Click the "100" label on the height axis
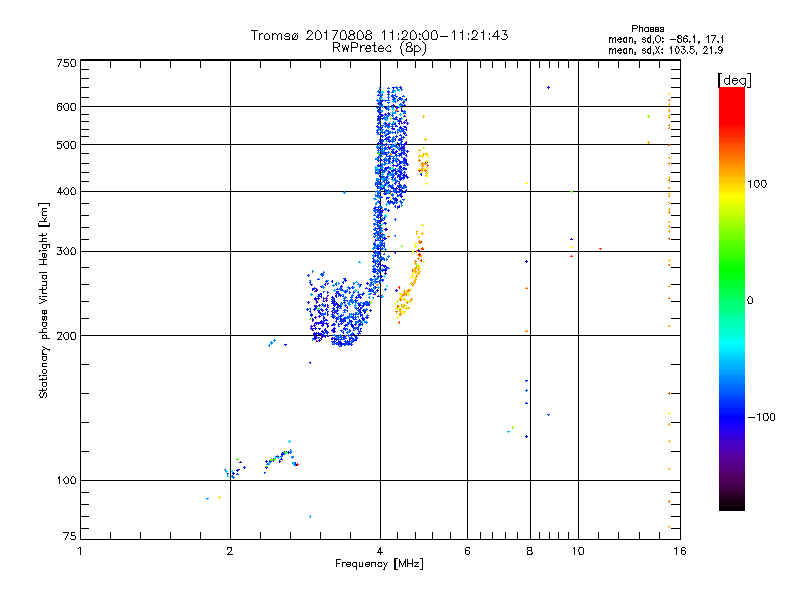 click(67, 481)
